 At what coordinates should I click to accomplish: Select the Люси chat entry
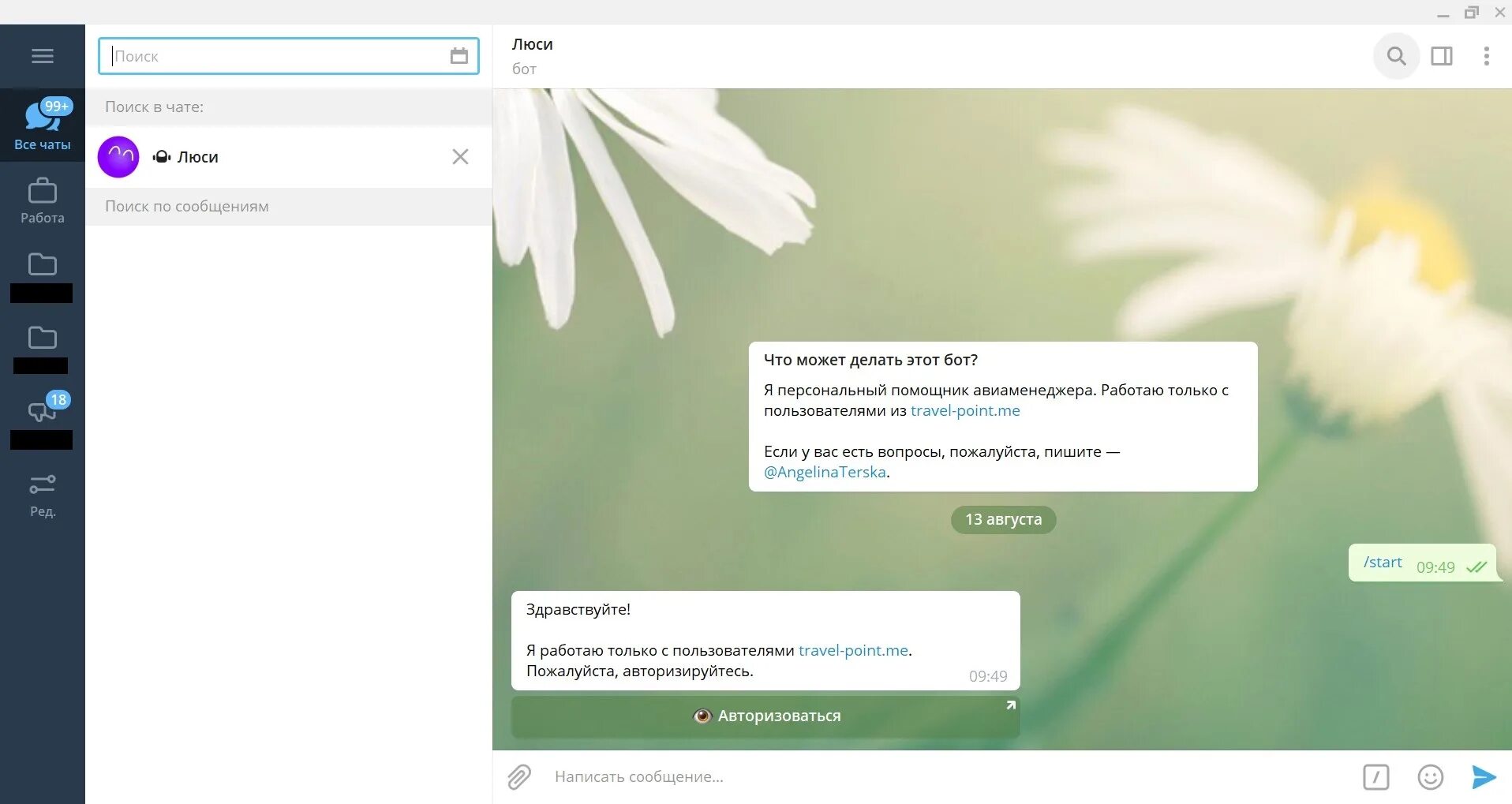pyautogui.click(x=289, y=157)
